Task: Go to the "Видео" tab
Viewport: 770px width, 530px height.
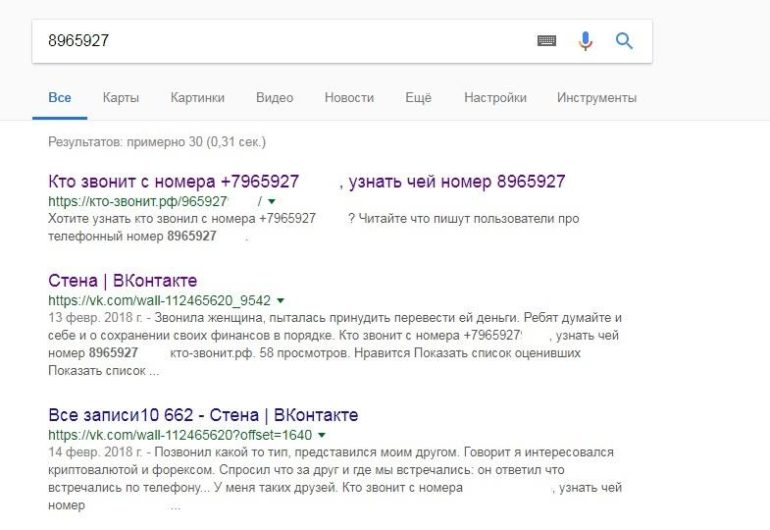Action: [x=275, y=98]
